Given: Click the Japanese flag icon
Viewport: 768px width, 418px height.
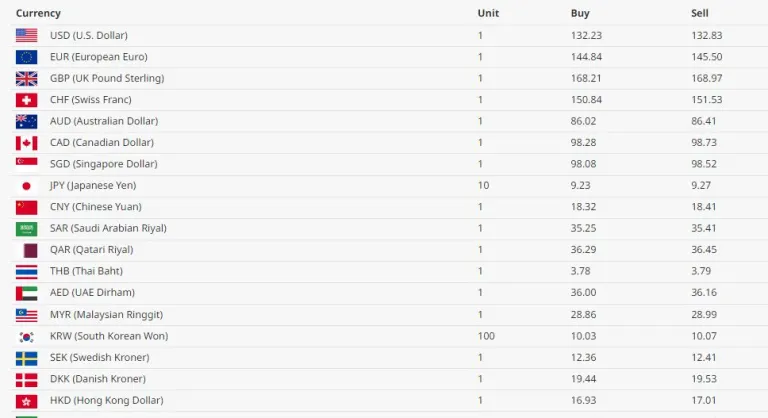Looking at the screenshot, I should pos(26,186).
